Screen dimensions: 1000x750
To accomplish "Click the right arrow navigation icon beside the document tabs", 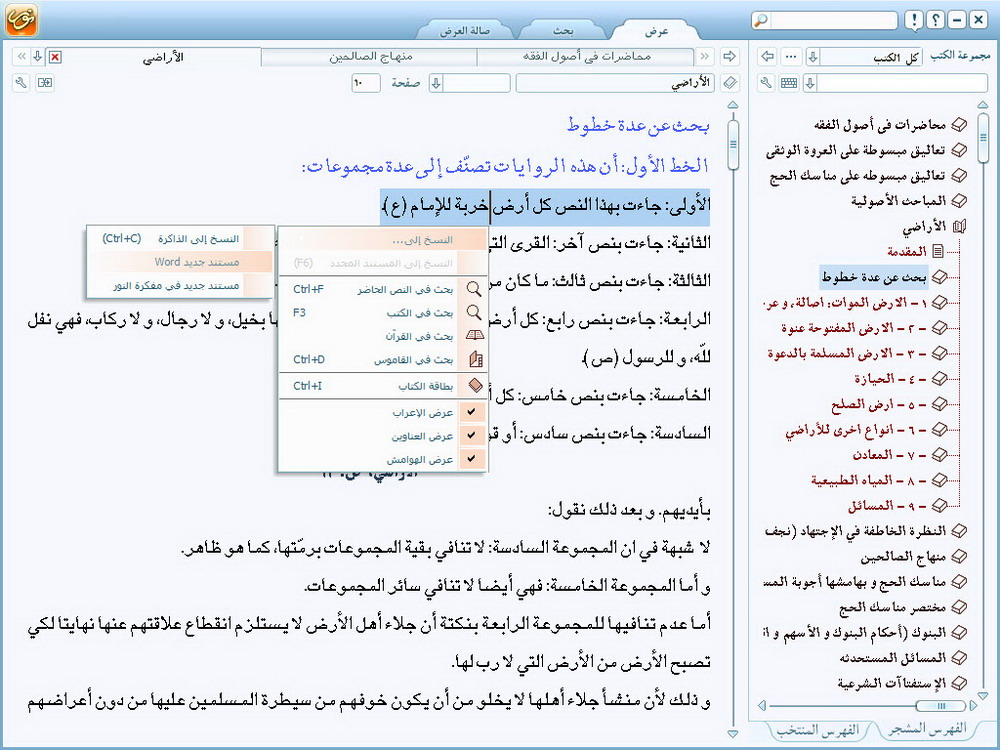I will [x=730, y=57].
